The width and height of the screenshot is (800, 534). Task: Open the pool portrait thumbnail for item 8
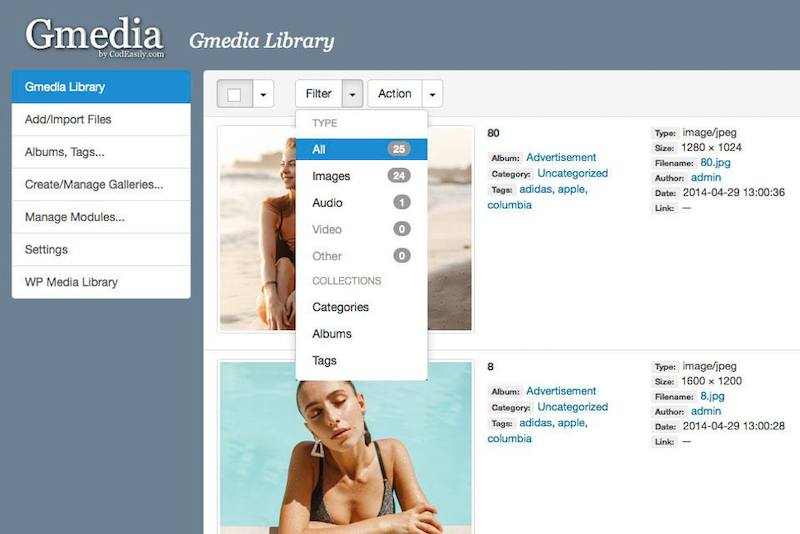[x=346, y=448]
